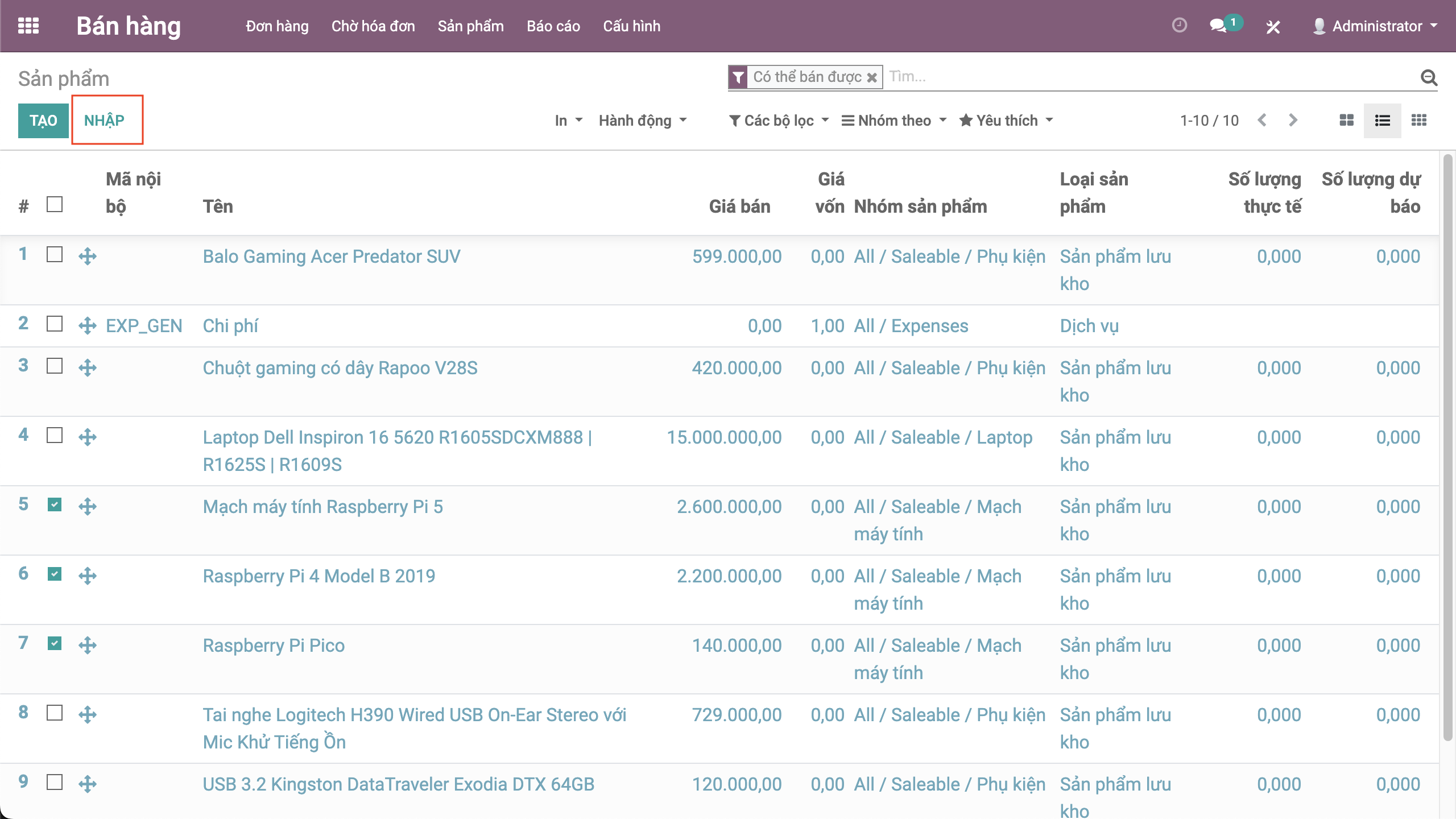Expand the Hành động dropdown
The image size is (1456, 819).
pos(643,121)
